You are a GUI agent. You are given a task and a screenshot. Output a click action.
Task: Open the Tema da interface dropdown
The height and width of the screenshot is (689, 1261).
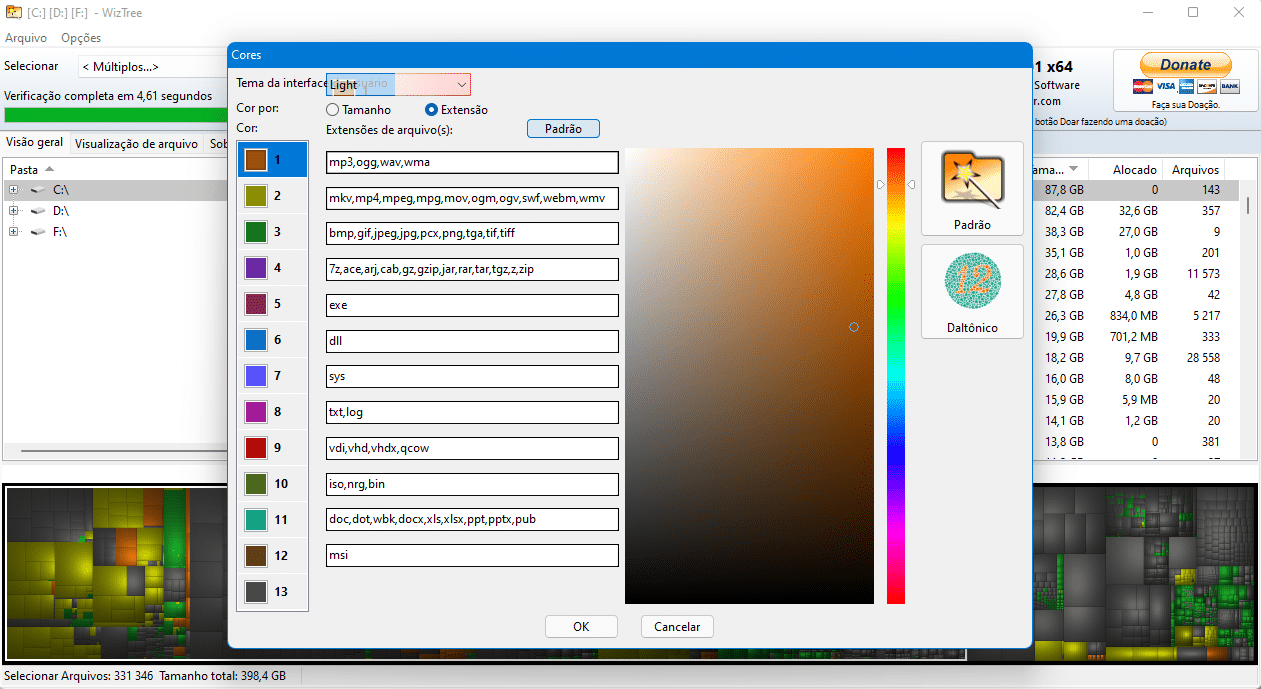[461, 85]
